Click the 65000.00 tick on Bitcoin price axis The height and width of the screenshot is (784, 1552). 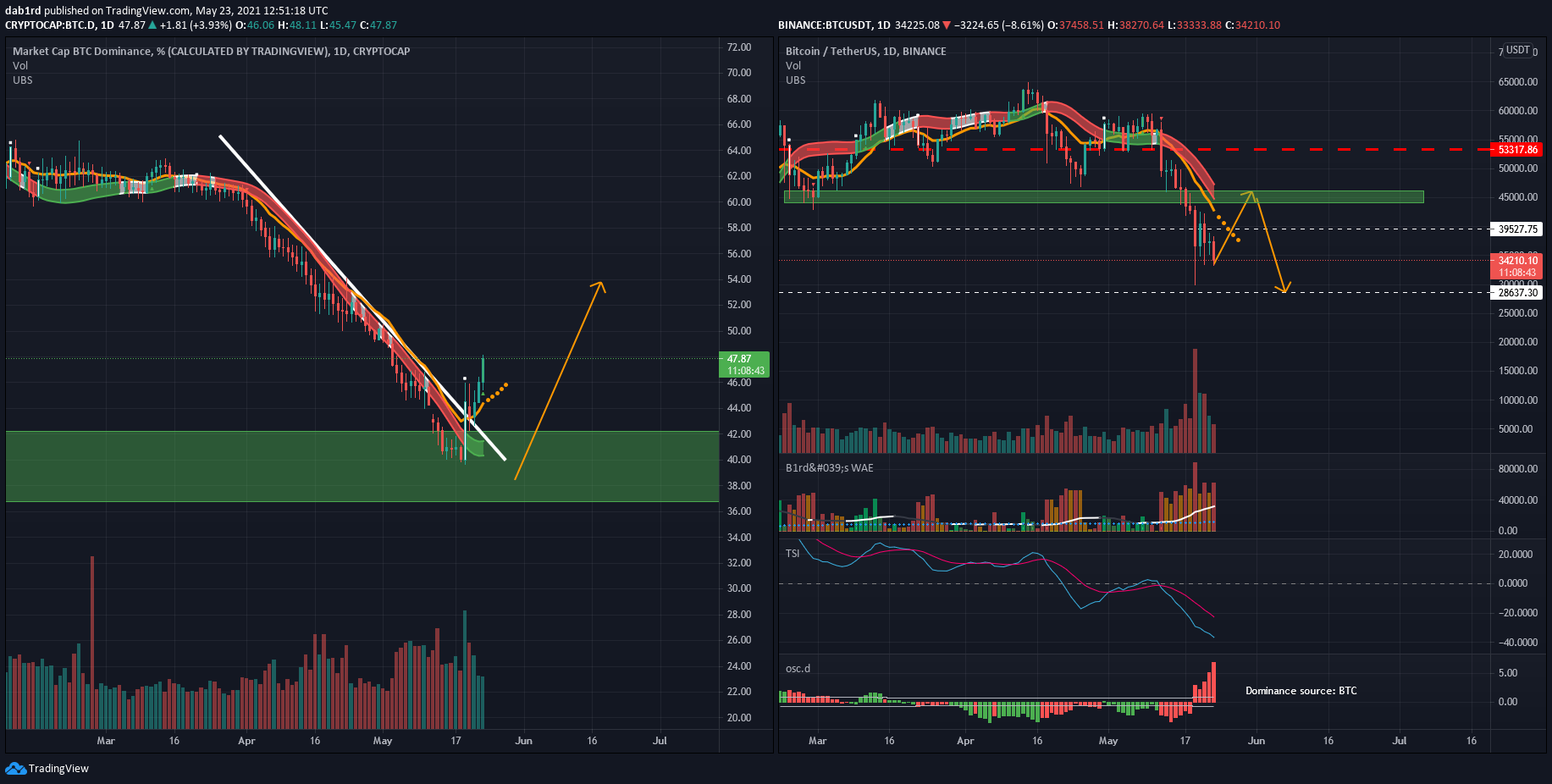pos(1518,82)
